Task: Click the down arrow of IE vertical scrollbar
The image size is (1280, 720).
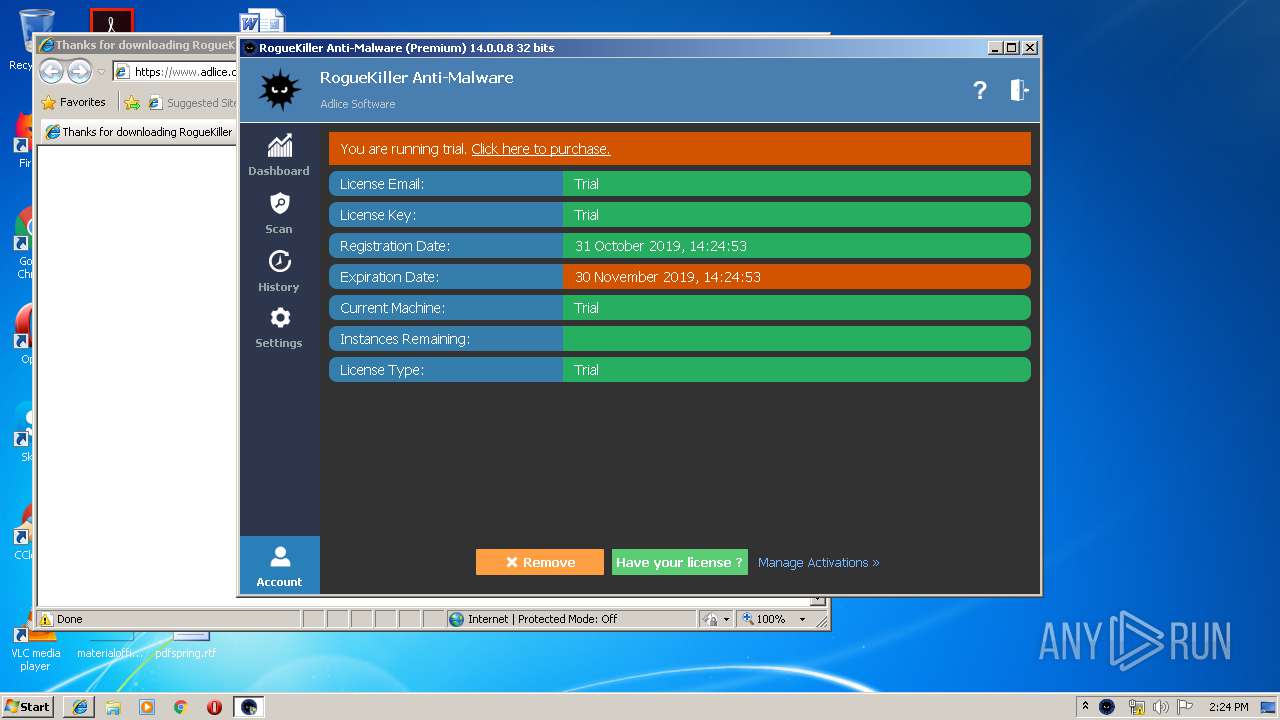Action: tap(818, 601)
